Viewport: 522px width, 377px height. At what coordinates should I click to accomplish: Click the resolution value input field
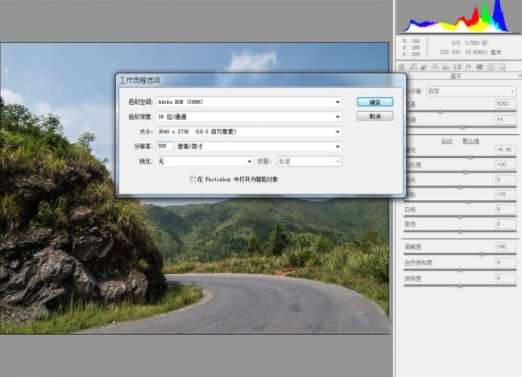coord(165,147)
